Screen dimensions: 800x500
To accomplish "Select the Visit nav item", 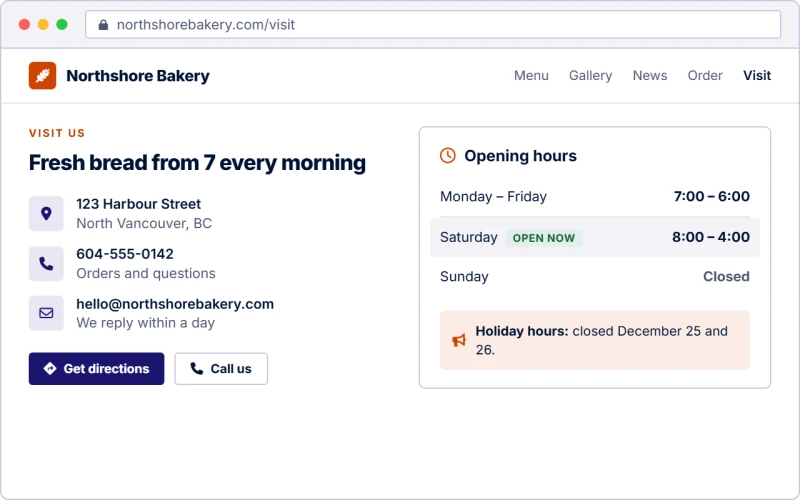I will tap(757, 76).
